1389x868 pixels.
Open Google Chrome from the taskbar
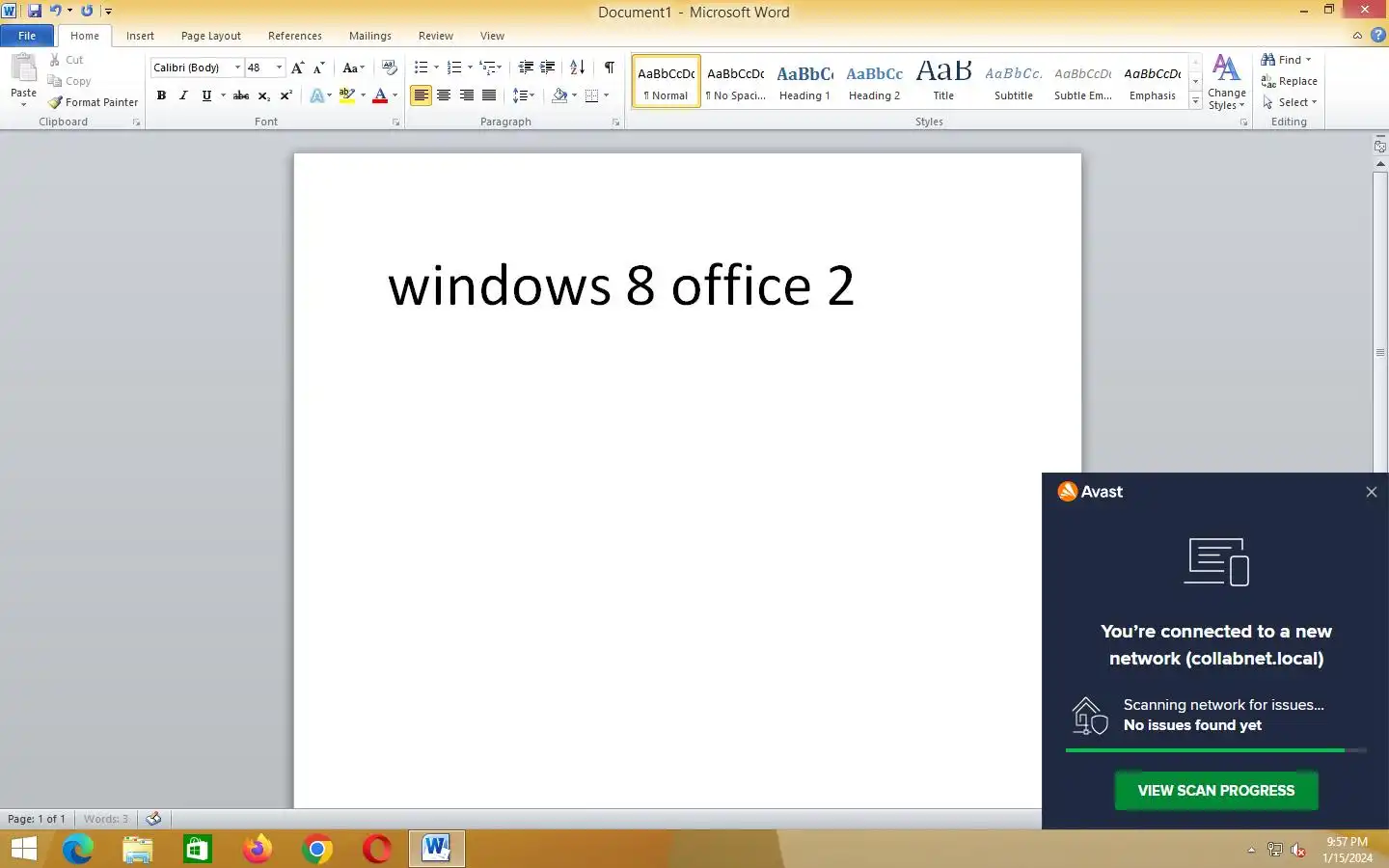[x=317, y=849]
